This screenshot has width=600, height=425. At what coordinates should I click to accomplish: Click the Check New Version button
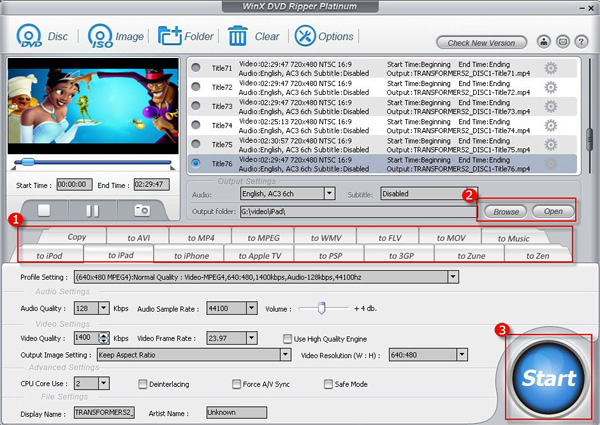(481, 42)
